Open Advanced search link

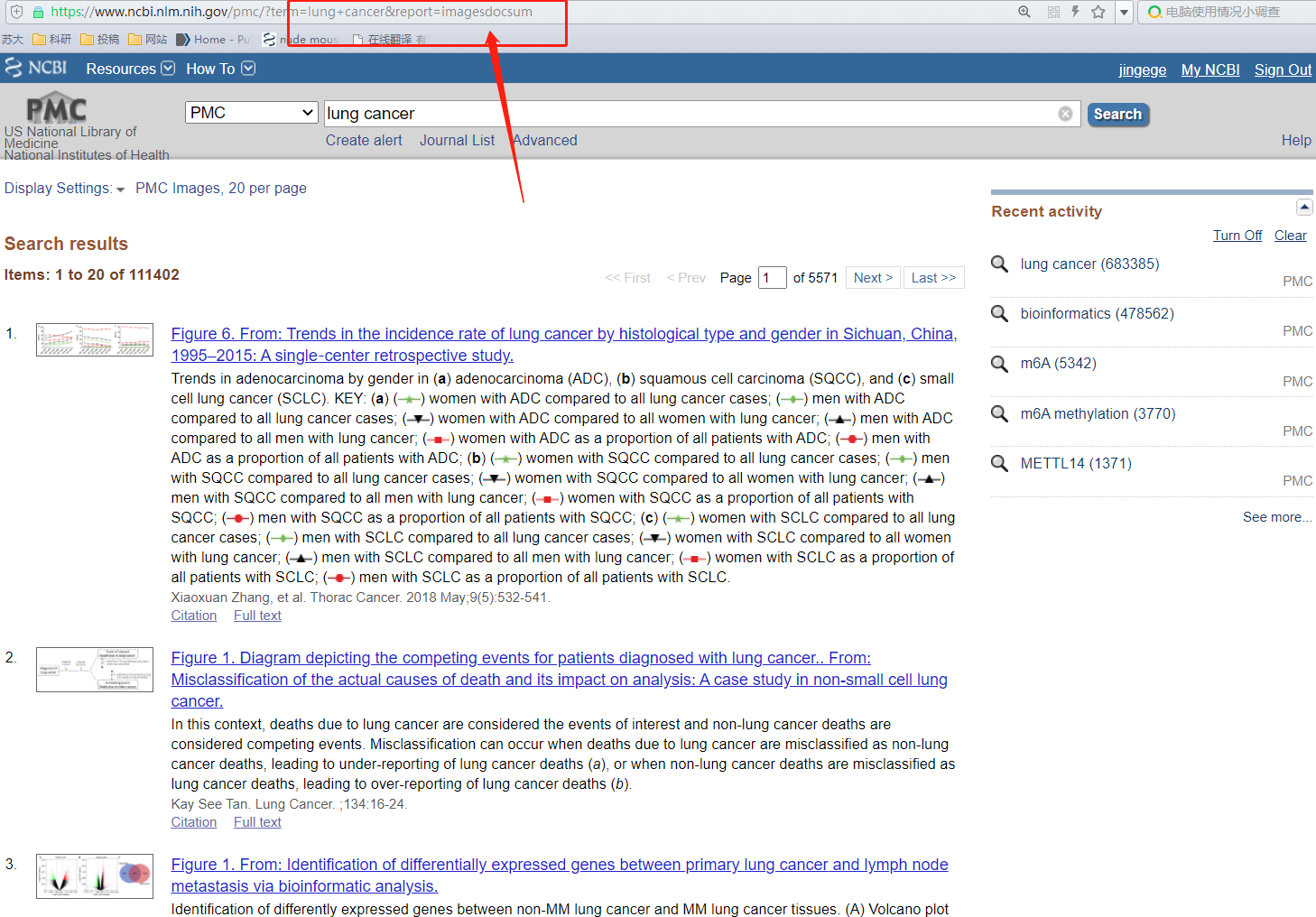coord(545,140)
